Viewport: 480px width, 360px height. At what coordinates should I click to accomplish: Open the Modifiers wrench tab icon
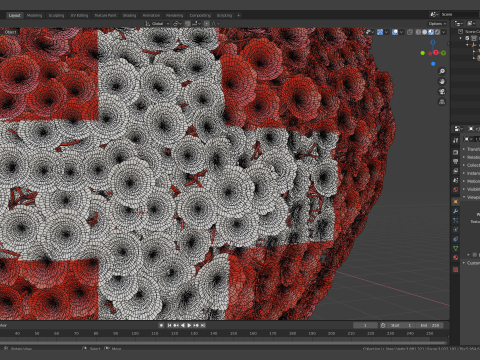tap(455, 211)
